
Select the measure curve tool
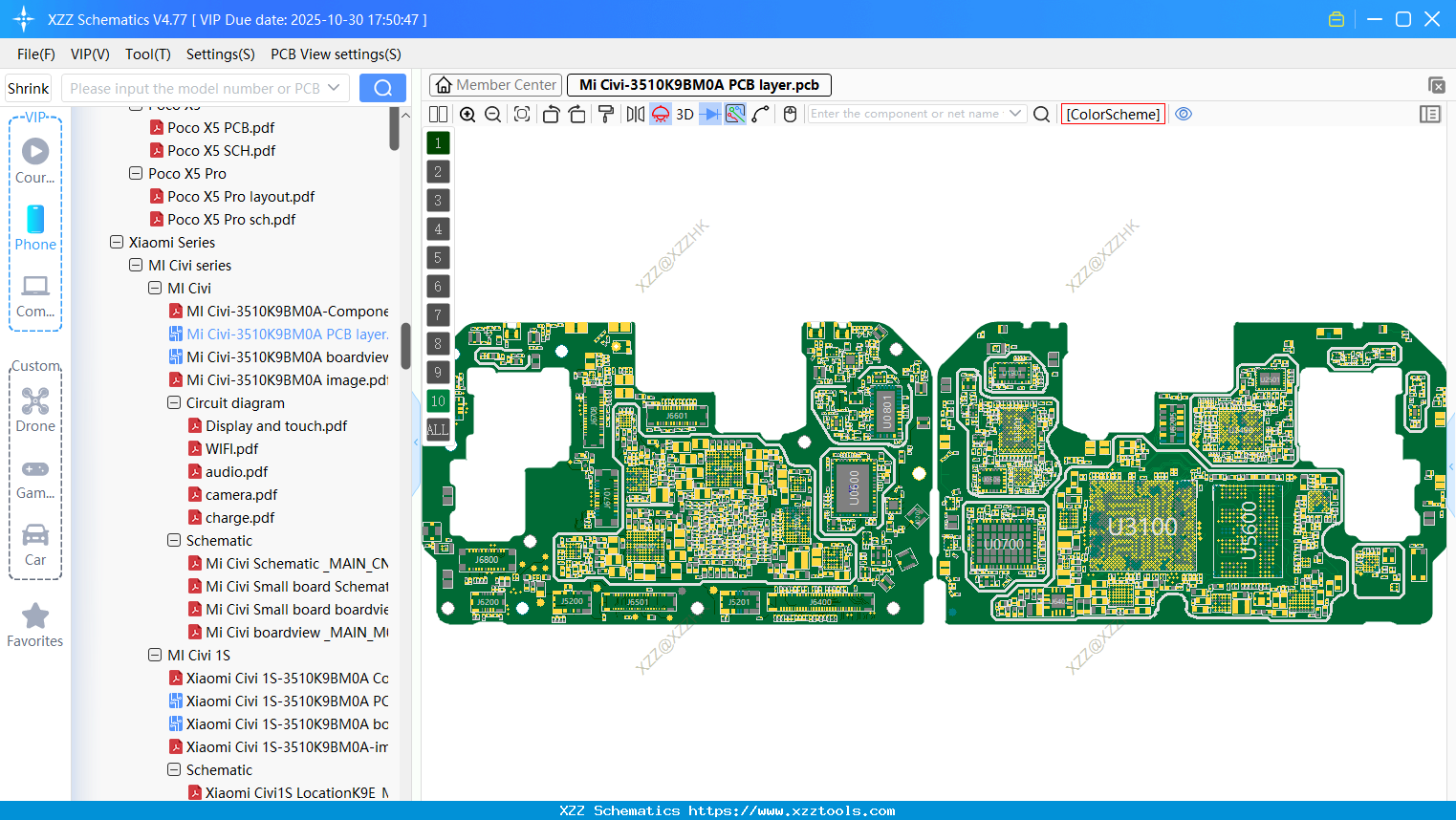coord(758,114)
